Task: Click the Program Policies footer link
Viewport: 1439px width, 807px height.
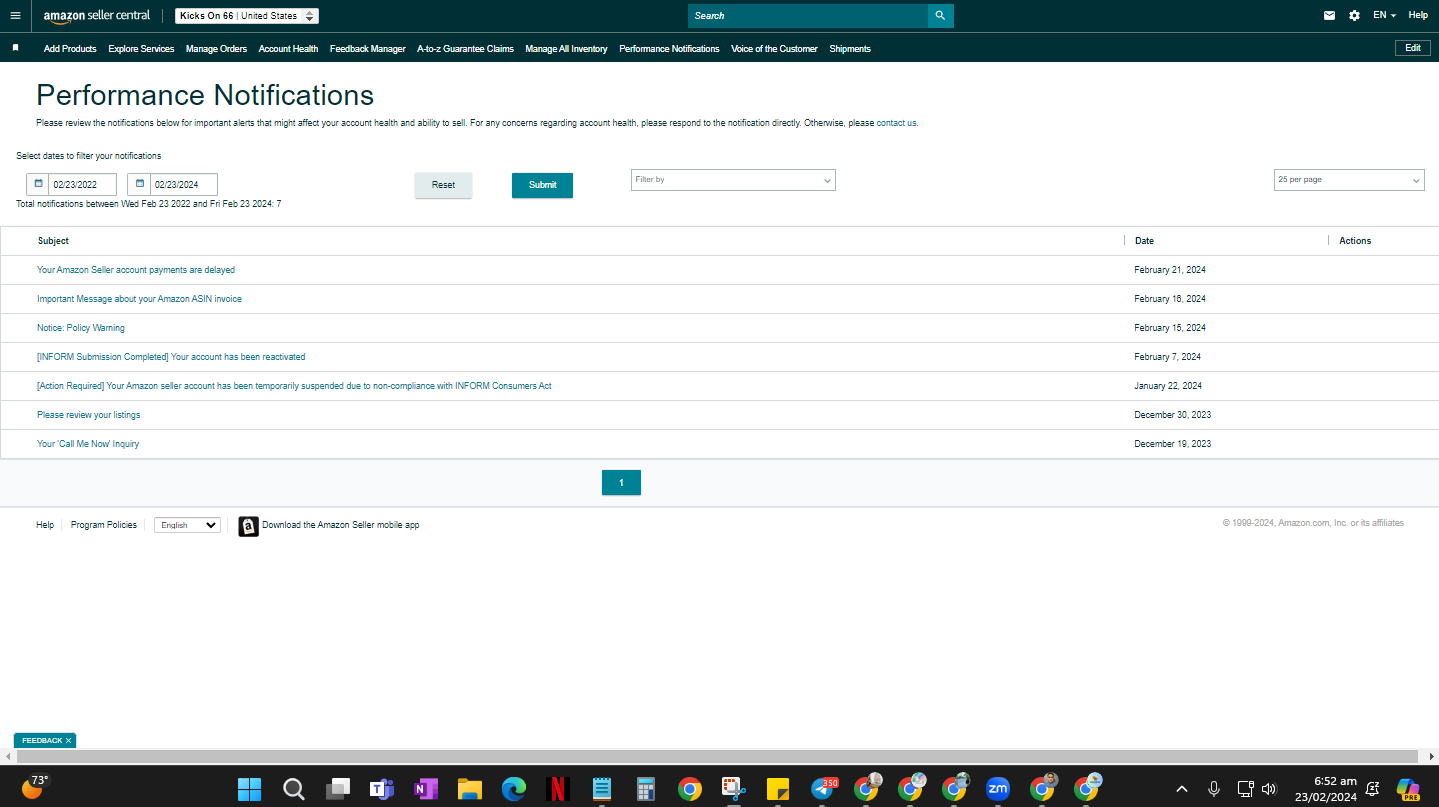Action: [x=104, y=525]
